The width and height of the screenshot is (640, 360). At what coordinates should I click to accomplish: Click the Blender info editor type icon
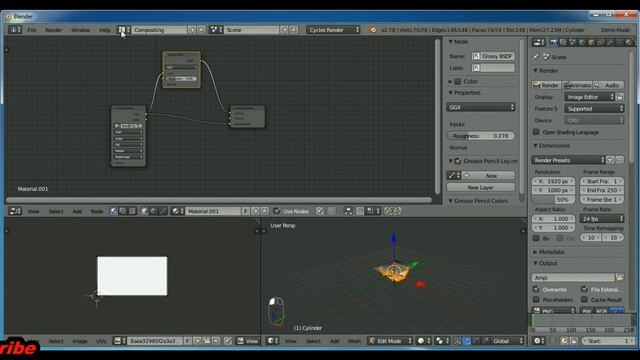point(15,30)
